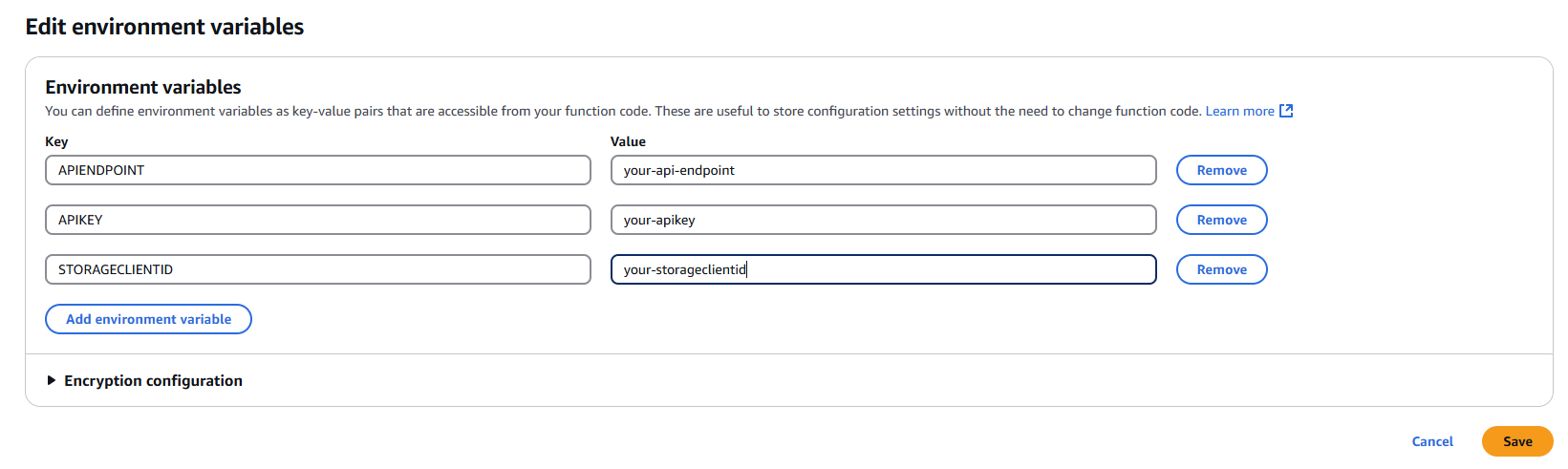Select the environment variables description text
1568x469 pixels.
(x=623, y=111)
